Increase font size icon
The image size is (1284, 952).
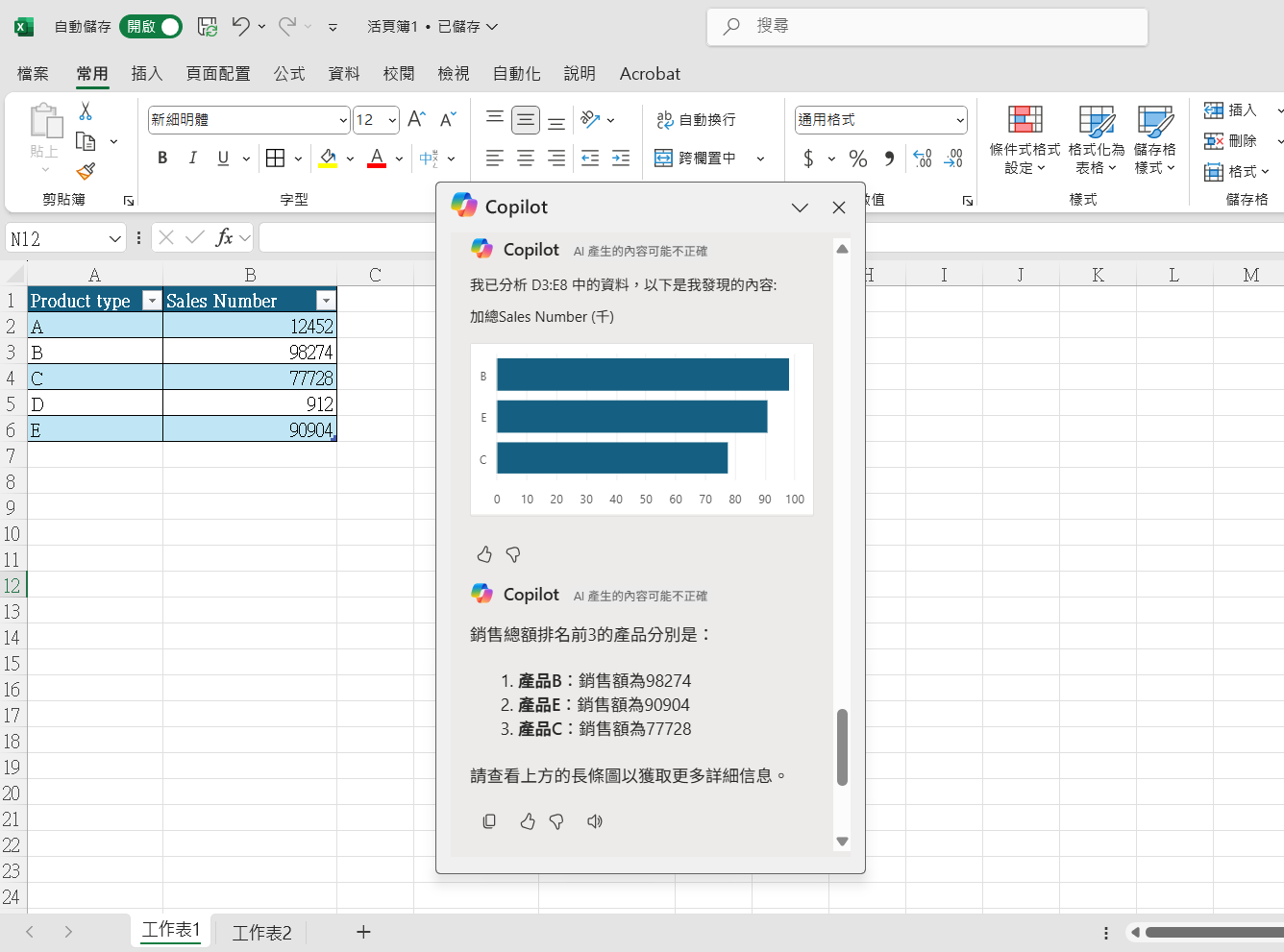(416, 119)
